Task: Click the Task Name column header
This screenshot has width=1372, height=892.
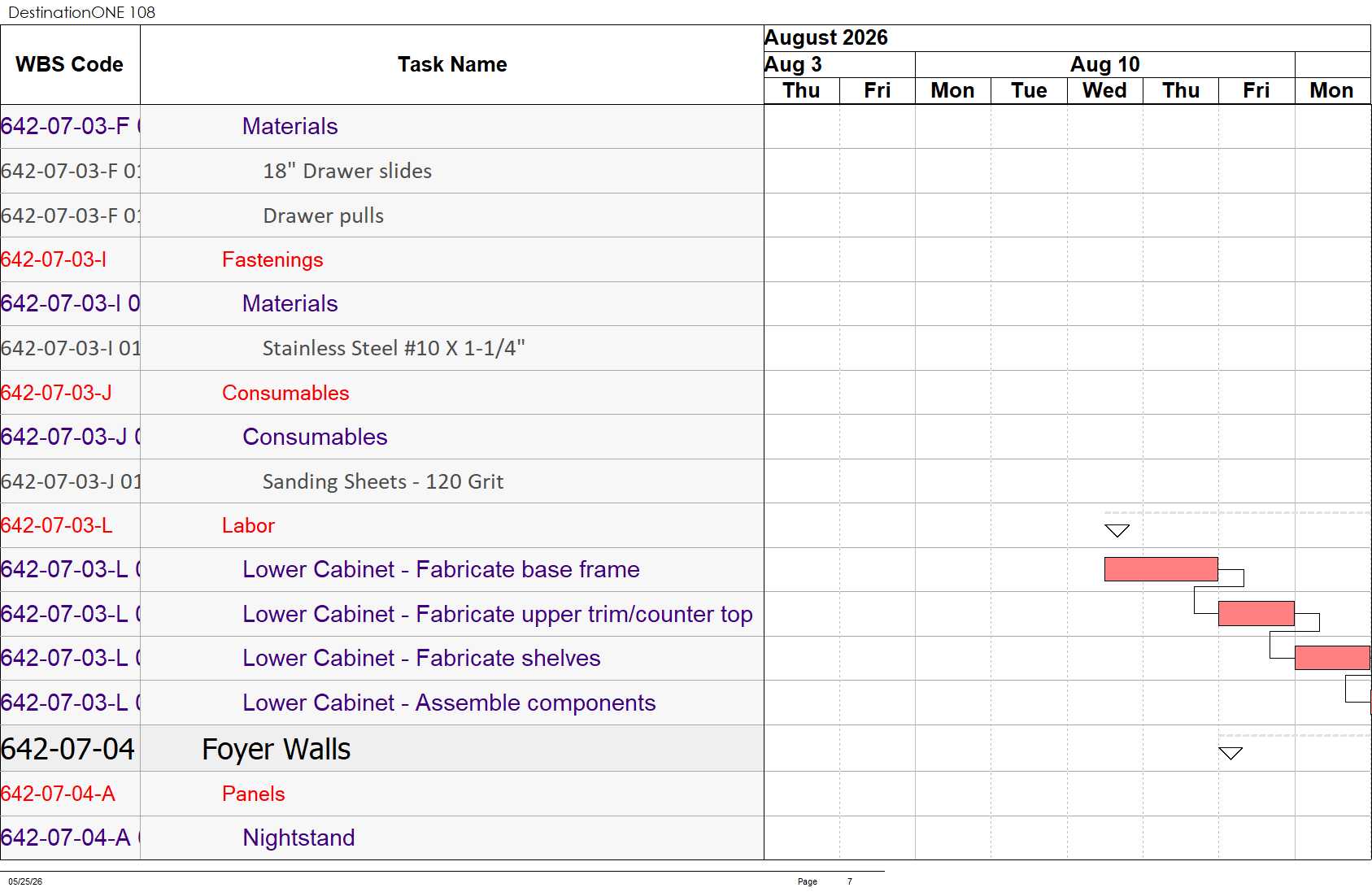Action: coord(452,64)
